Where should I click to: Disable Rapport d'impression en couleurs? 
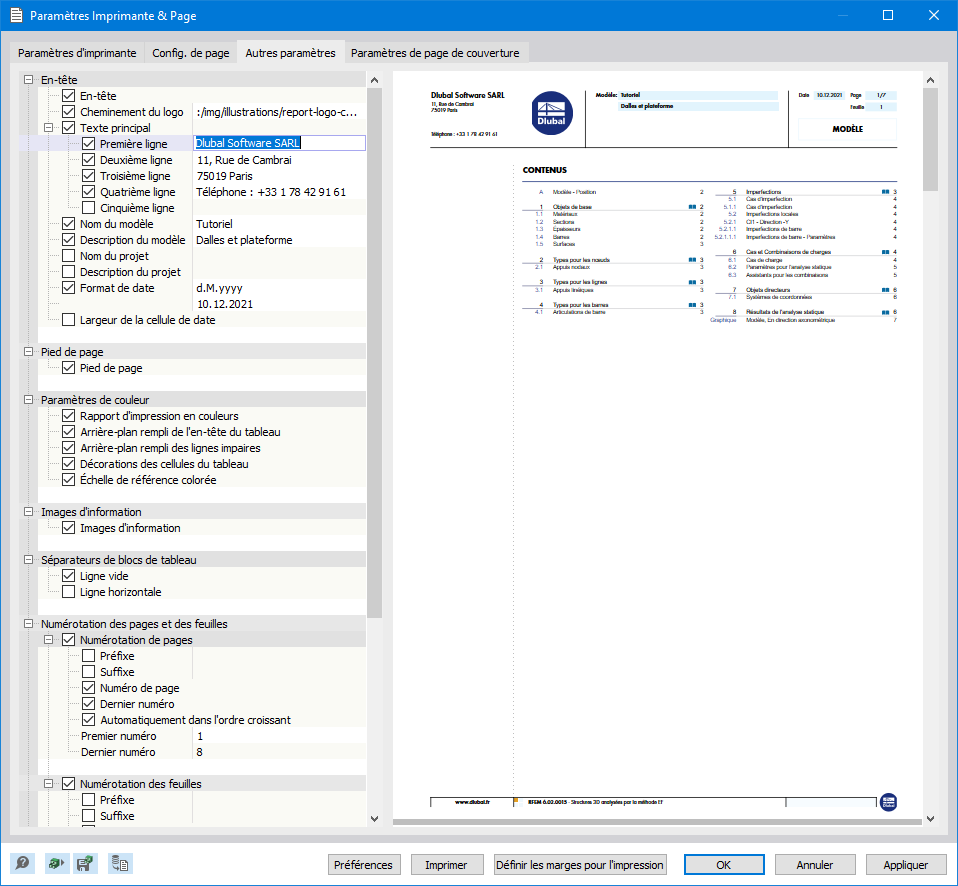(x=69, y=416)
